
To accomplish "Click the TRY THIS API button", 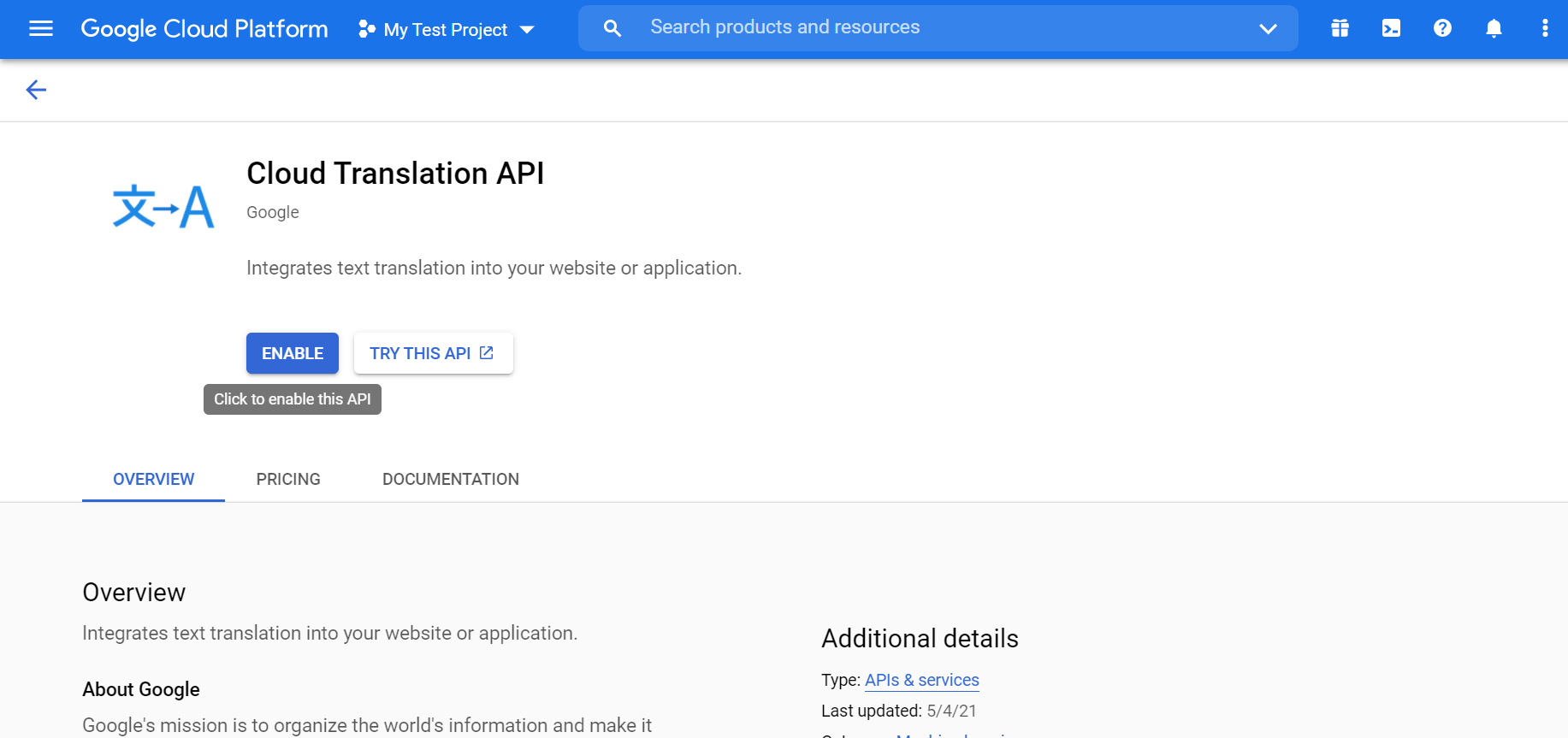I will click(434, 353).
